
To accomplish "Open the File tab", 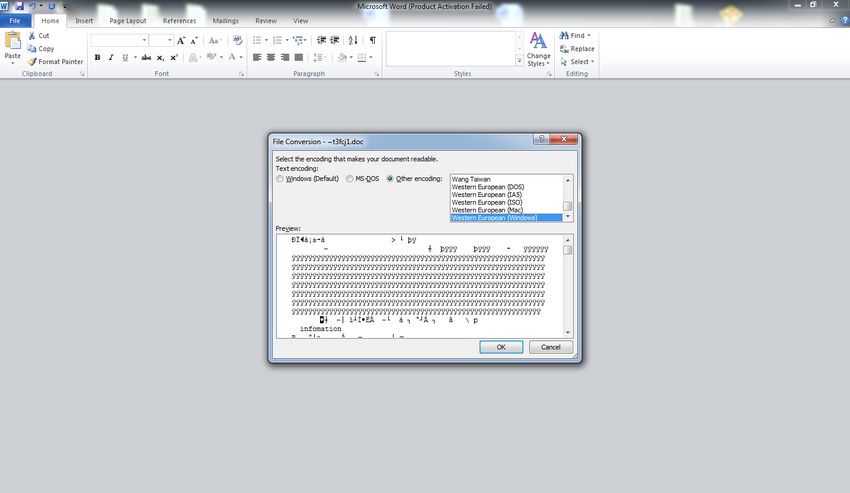I will click(x=15, y=21).
